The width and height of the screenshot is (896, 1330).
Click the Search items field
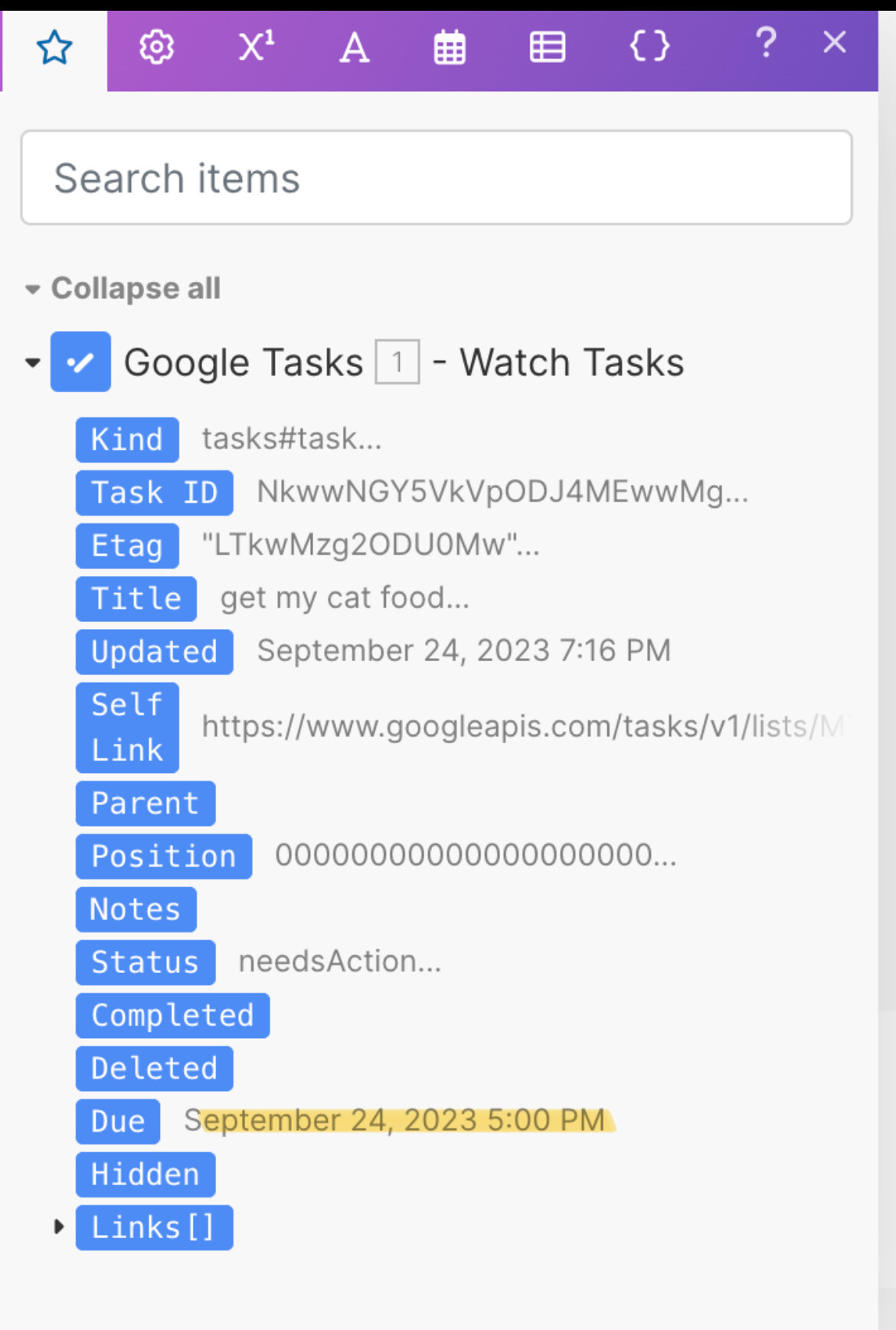437,178
